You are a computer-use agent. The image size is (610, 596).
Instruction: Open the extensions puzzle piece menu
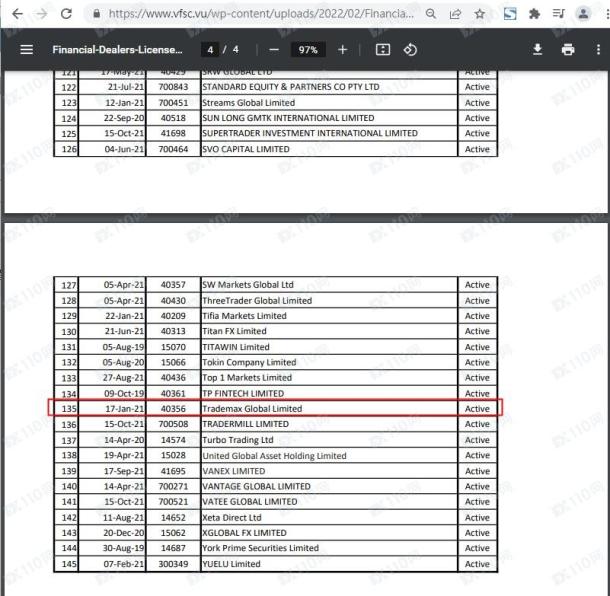pyautogui.click(x=535, y=14)
